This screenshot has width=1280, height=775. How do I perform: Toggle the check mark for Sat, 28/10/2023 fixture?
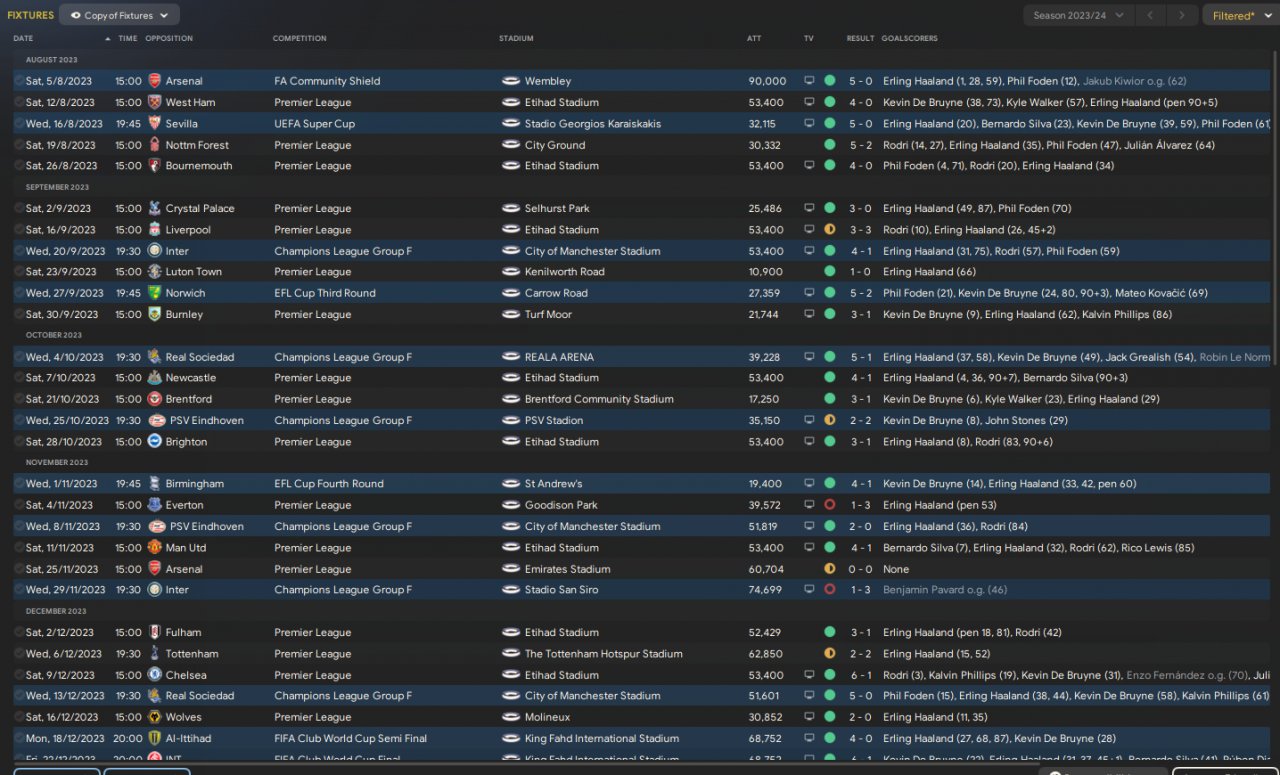[19, 442]
